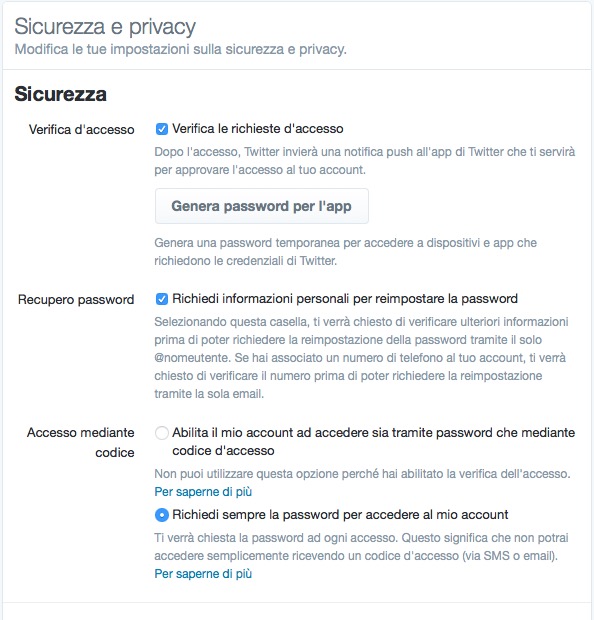
Task: Click the Selezionando questa casella help paragraph
Action: tap(361, 357)
